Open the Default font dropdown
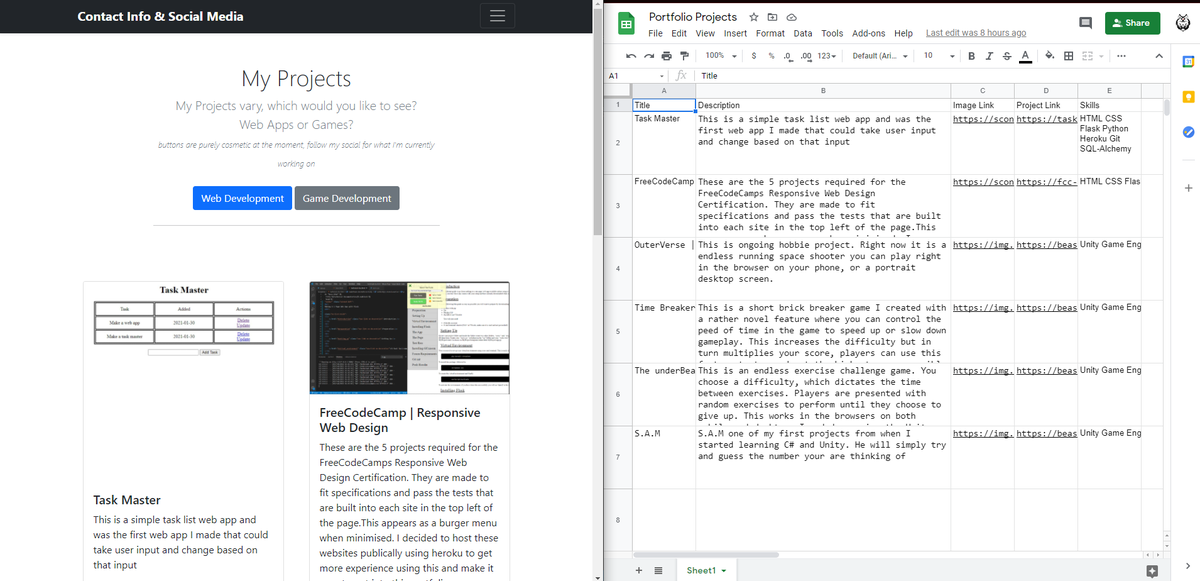Viewport: 1200px width, 581px height. click(x=880, y=55)
